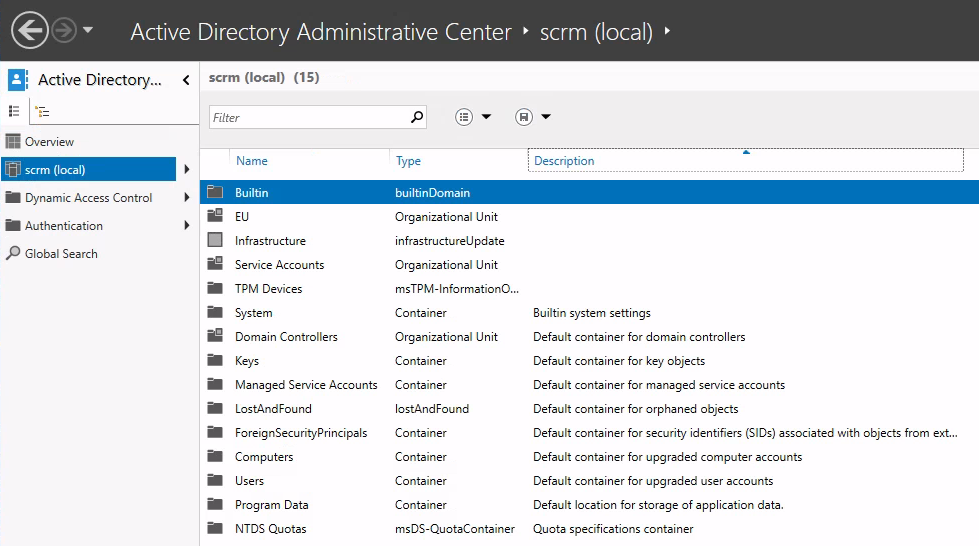Select the NTDS Quotas entry

point(270,529)
